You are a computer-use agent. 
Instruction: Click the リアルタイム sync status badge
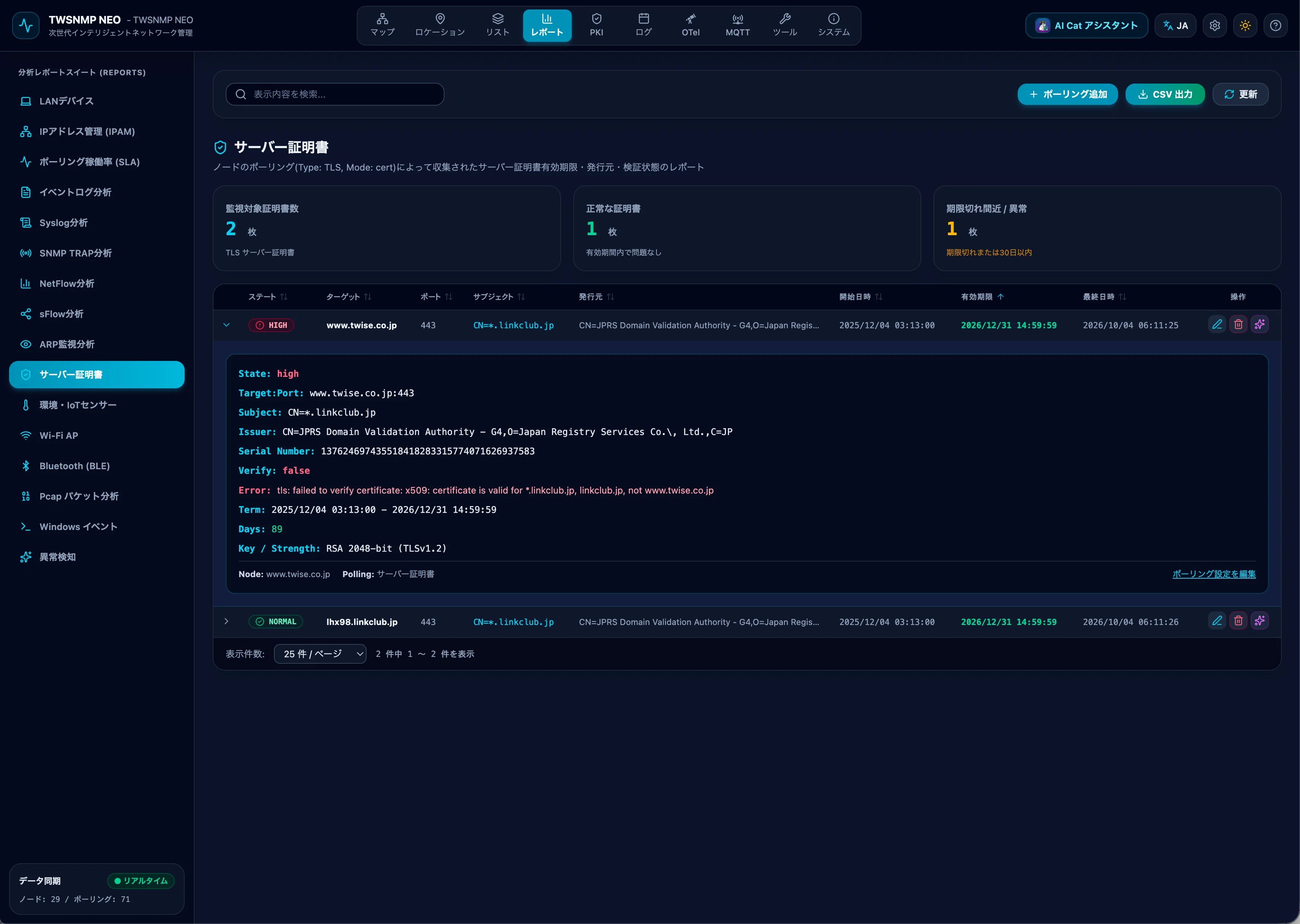pyautogui.click(x=141, y=881)
